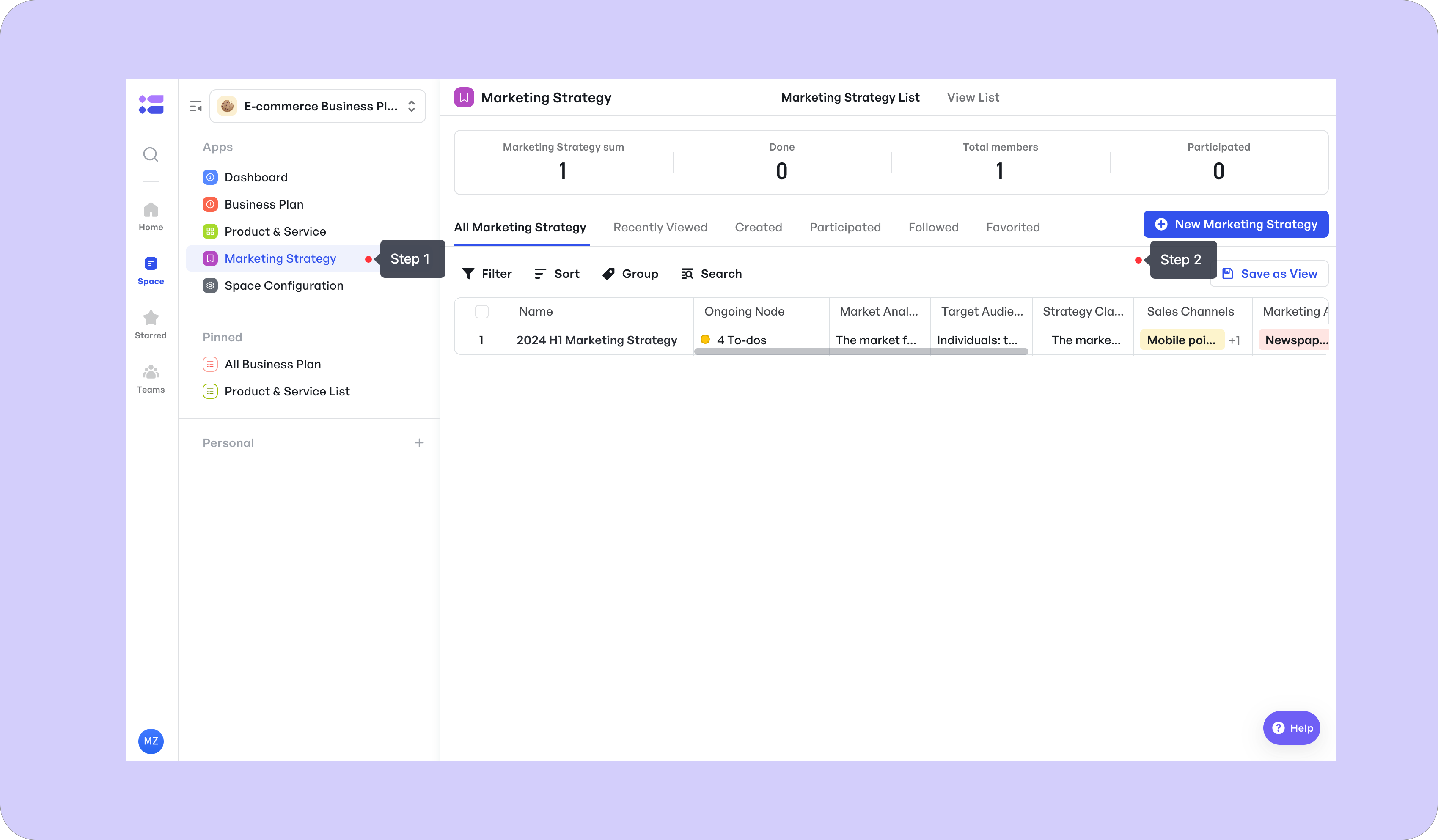Click the purple Marketing Strategy header icon
Image resolution: width=1438 pixels, height=840 pixels.
464,97
